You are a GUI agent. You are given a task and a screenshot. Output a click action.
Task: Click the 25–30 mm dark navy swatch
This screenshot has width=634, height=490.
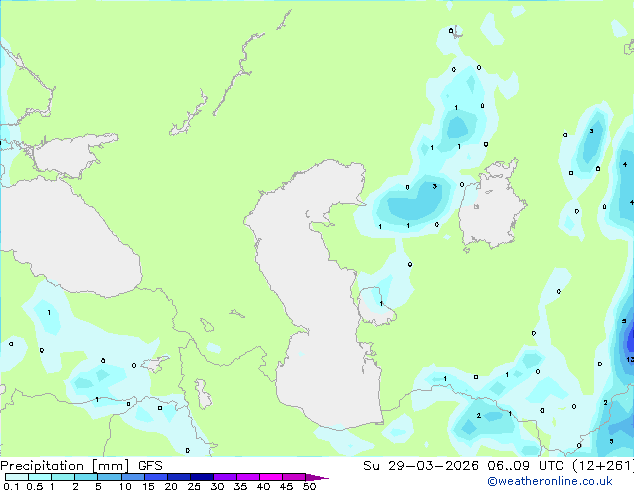tap(201, 477)
